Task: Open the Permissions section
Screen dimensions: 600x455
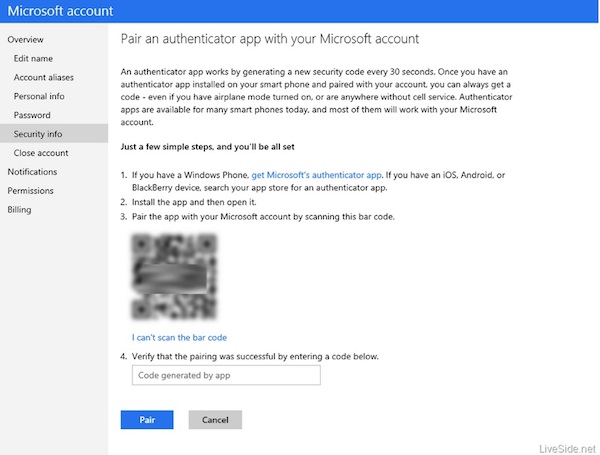Action: point(30,190)
